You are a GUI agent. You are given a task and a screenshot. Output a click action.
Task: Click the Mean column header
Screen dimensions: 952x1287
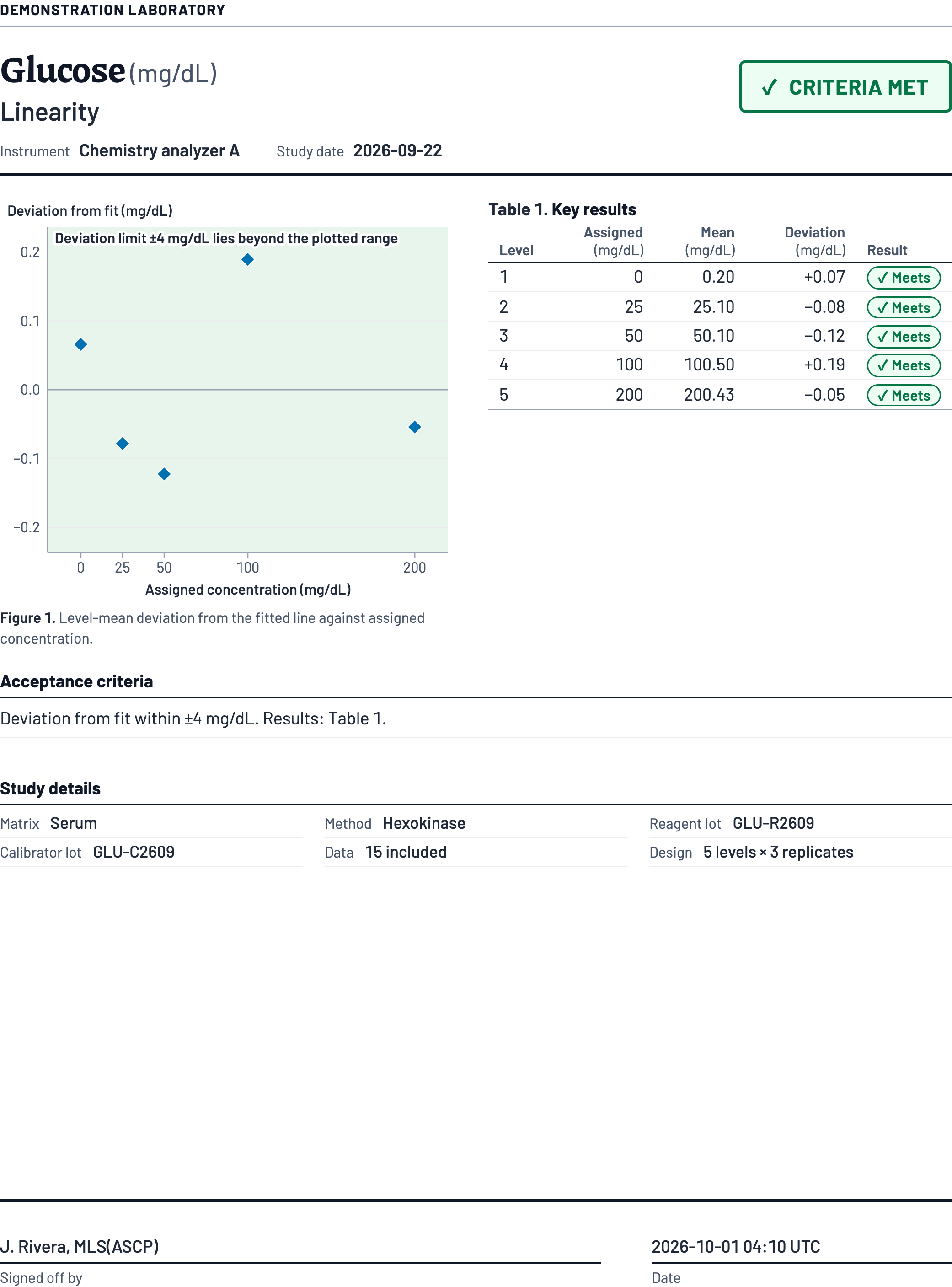click(x=710, y=241)
